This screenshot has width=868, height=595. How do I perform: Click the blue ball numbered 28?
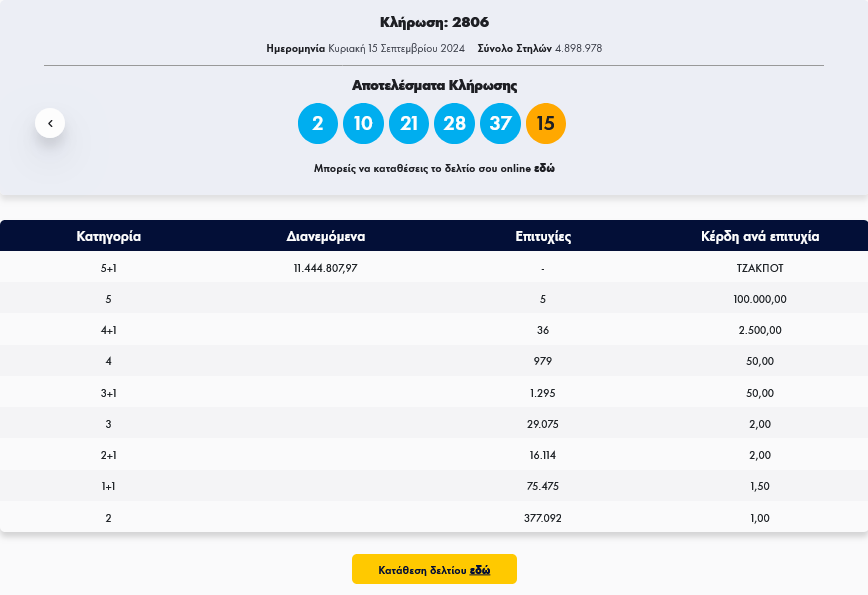[x=454, y=124]
